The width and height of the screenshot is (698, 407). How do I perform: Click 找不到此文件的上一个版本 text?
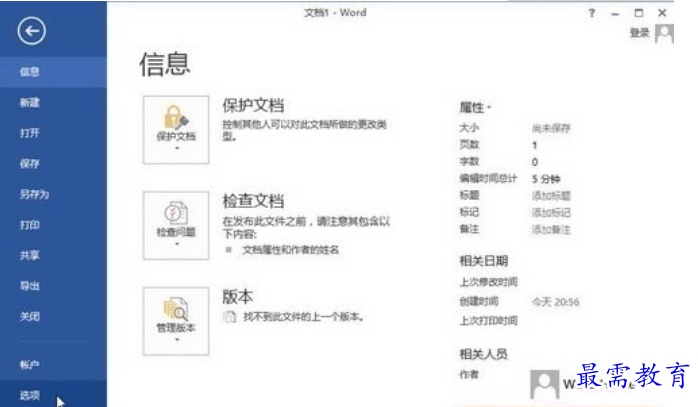[303, 317]
